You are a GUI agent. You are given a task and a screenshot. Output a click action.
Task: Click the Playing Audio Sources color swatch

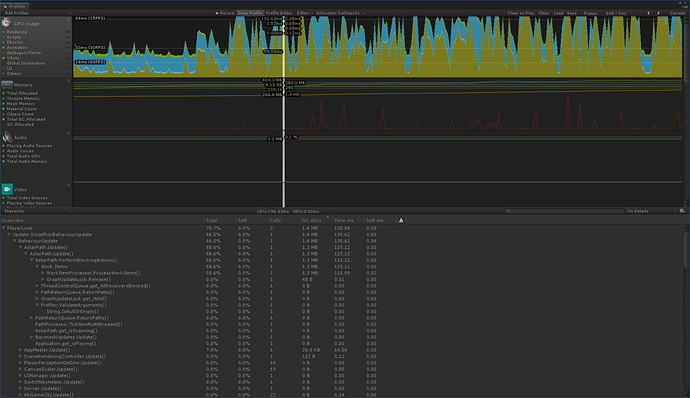(x=4, y=146)
